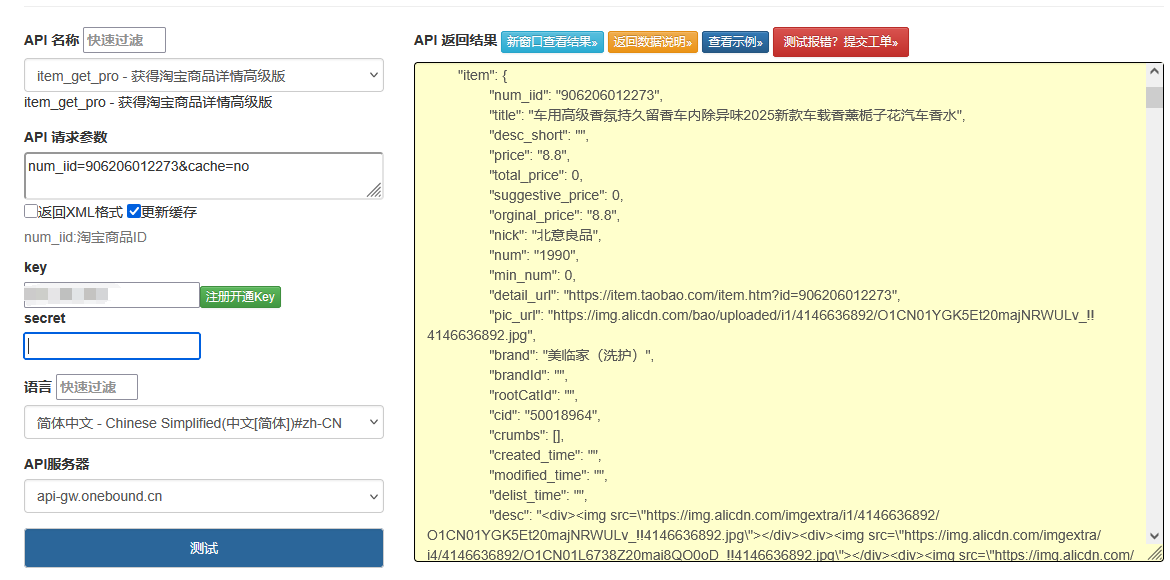Click the 查看示例 button
The height and width of the screenshot is (580, 1170).
736,42
